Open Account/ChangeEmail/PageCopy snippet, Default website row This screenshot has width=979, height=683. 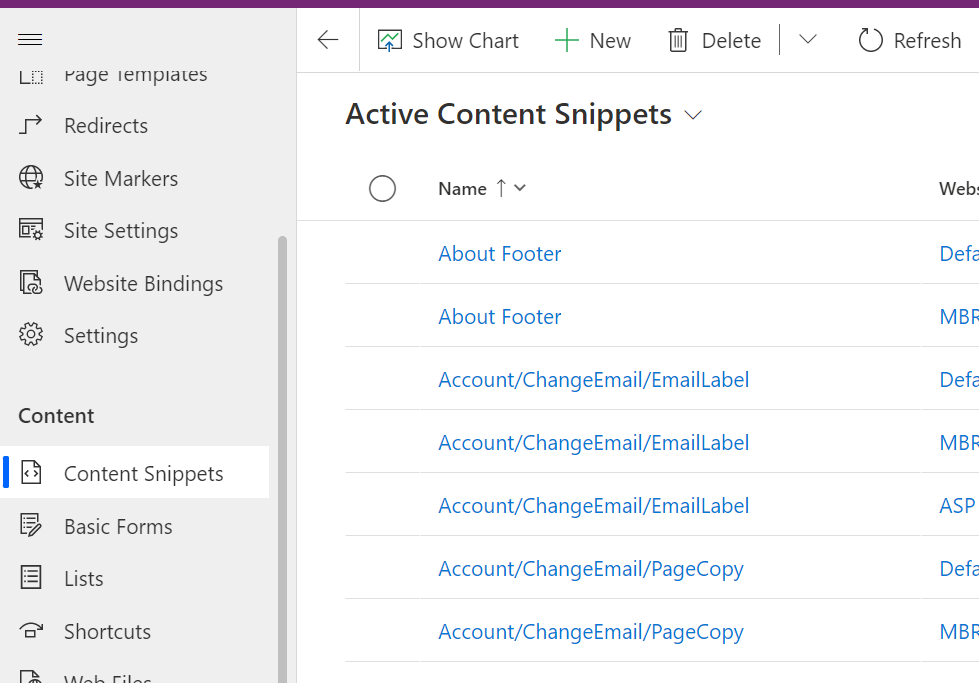(591, 569)
